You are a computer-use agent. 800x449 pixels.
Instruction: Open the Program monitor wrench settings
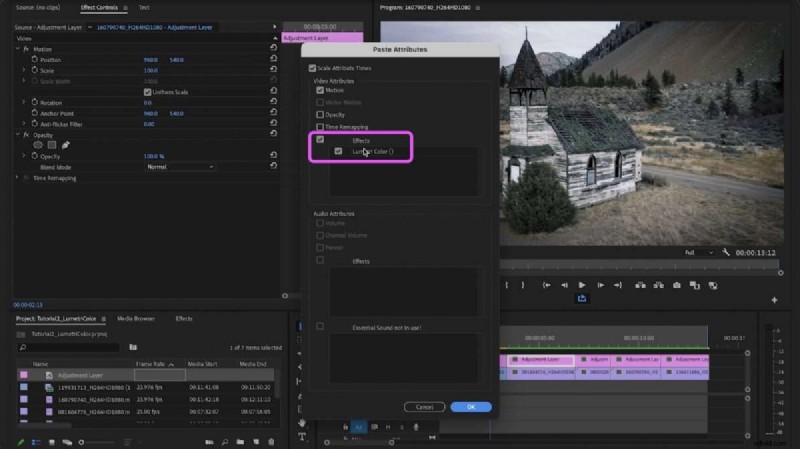coord(726,252)
